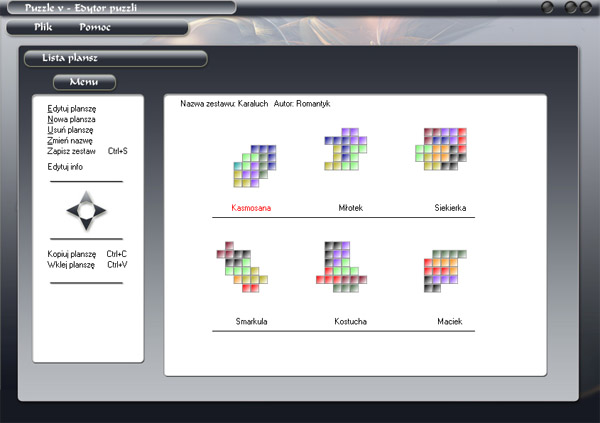The image size is (600, 423).
Task: Click Zapisz zestaw command
Action: click(87, 151)
